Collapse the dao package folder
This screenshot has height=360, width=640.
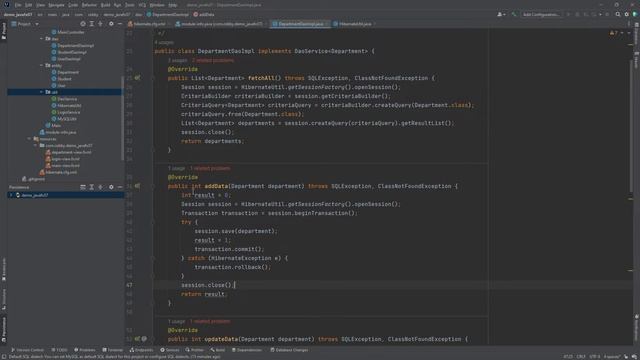click(42, 39)
